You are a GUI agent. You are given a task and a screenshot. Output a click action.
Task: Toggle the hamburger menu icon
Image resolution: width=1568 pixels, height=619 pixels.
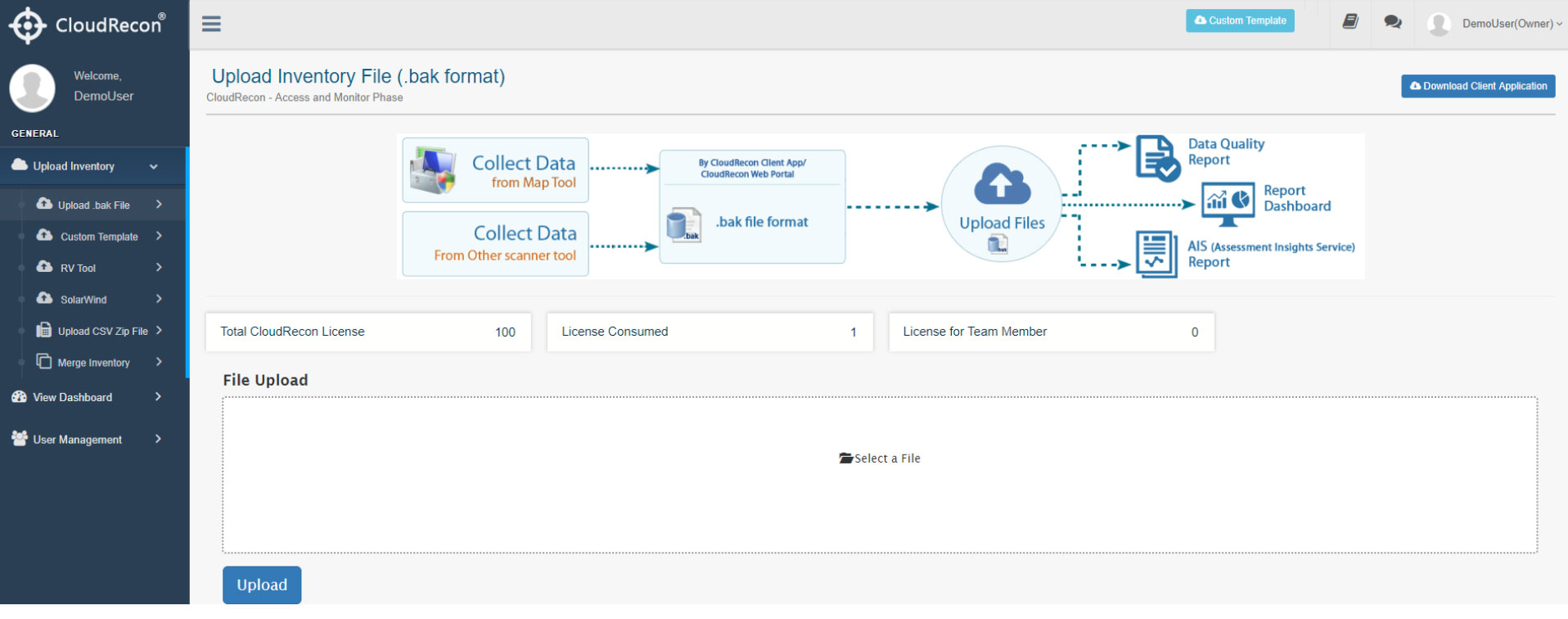211,24
